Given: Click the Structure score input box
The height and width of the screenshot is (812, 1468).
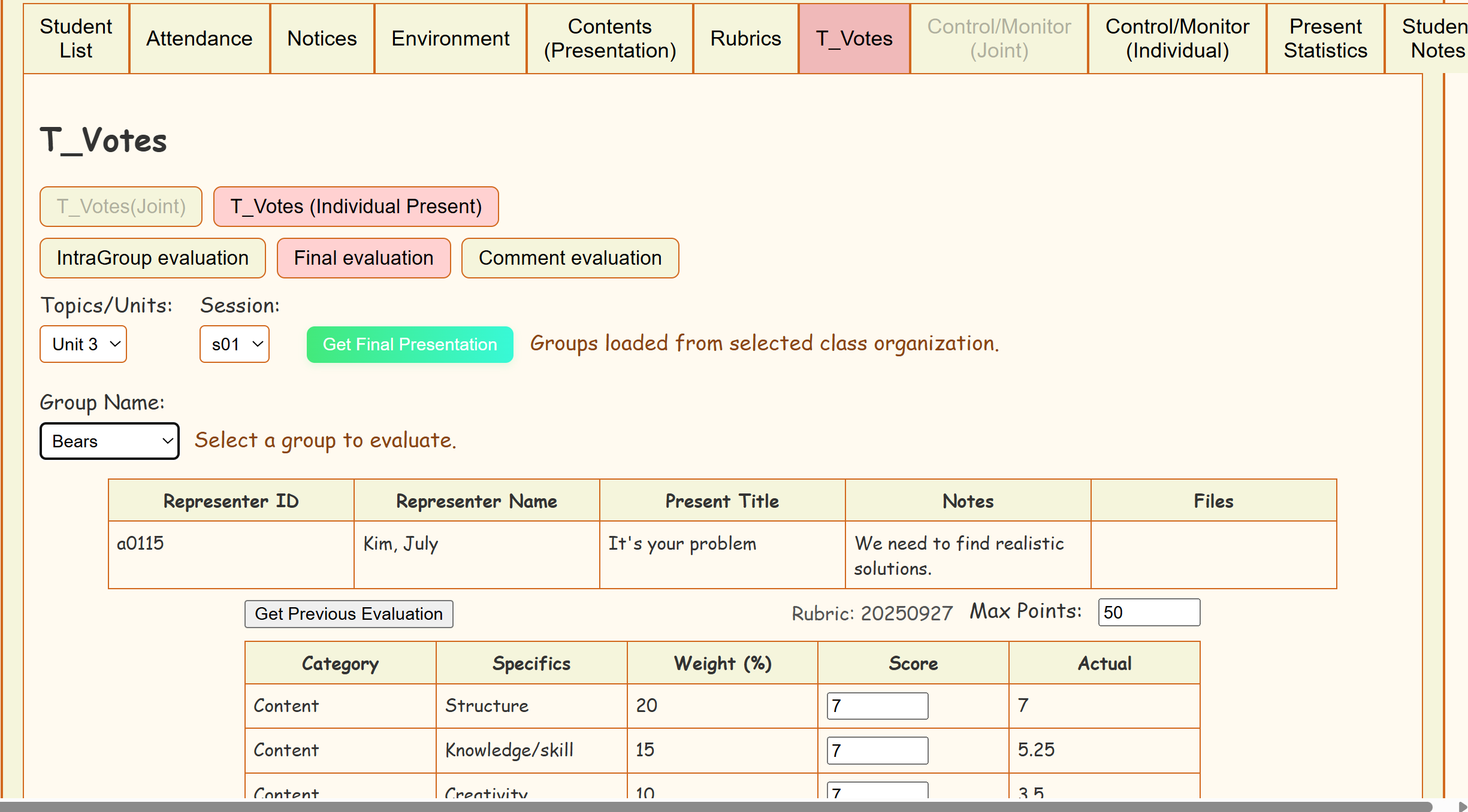Looking at the screenshot, I should pyautogui.click(x=877, y=706).
